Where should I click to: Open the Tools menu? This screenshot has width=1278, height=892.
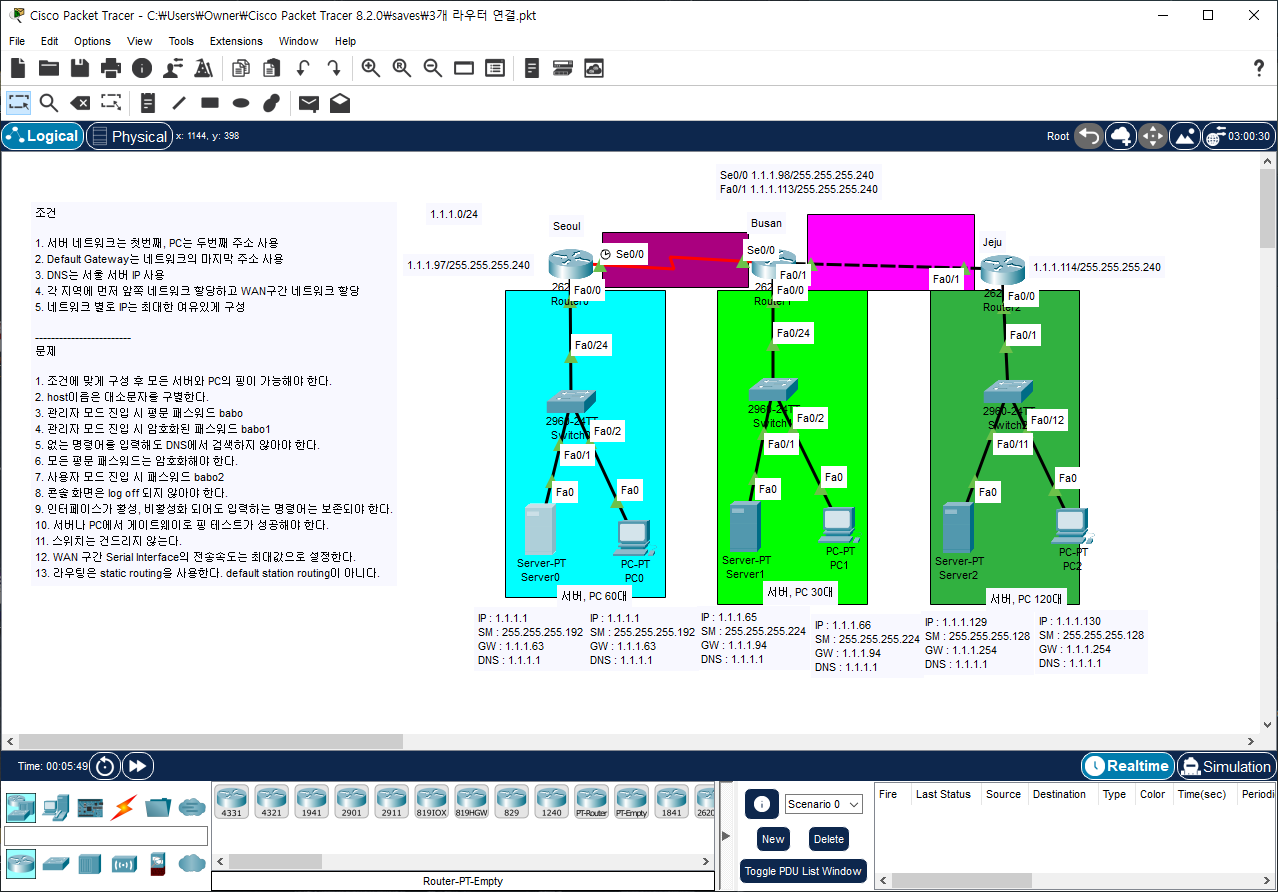tap(181, 41)
